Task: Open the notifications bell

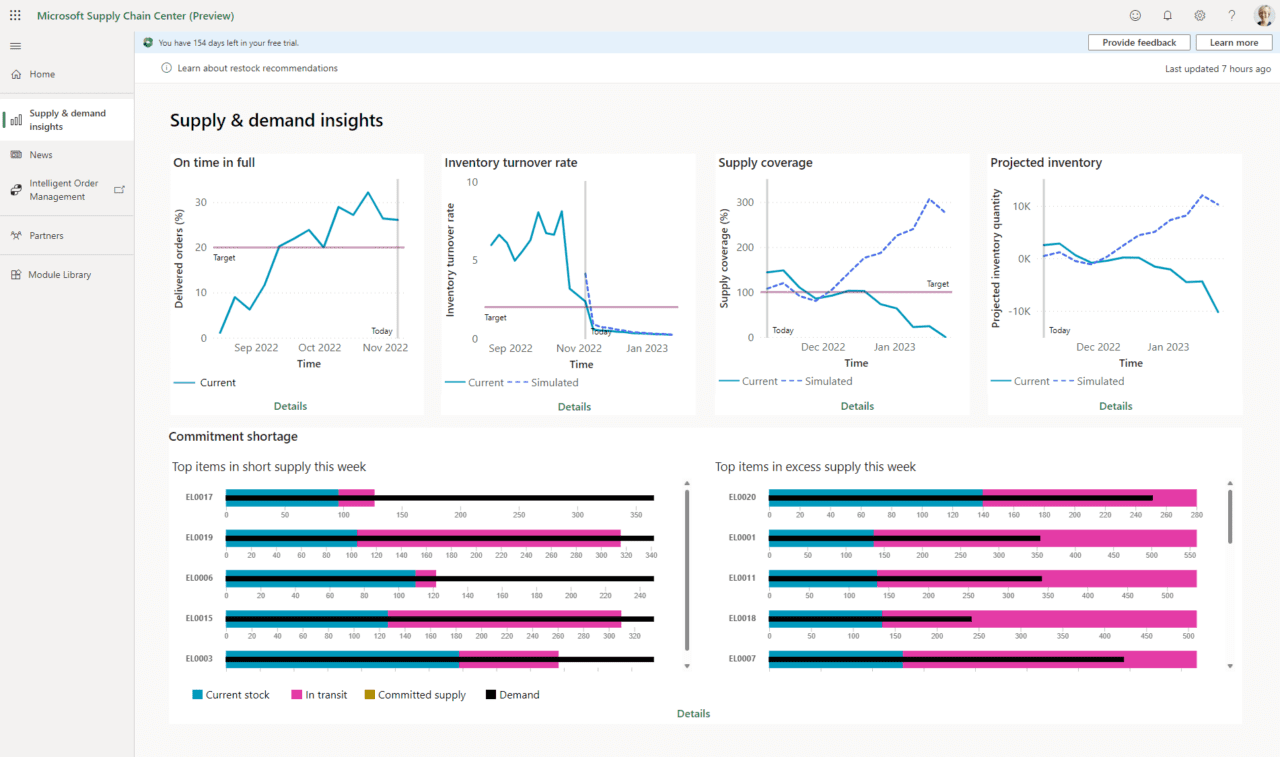Action: point(1167,15)
